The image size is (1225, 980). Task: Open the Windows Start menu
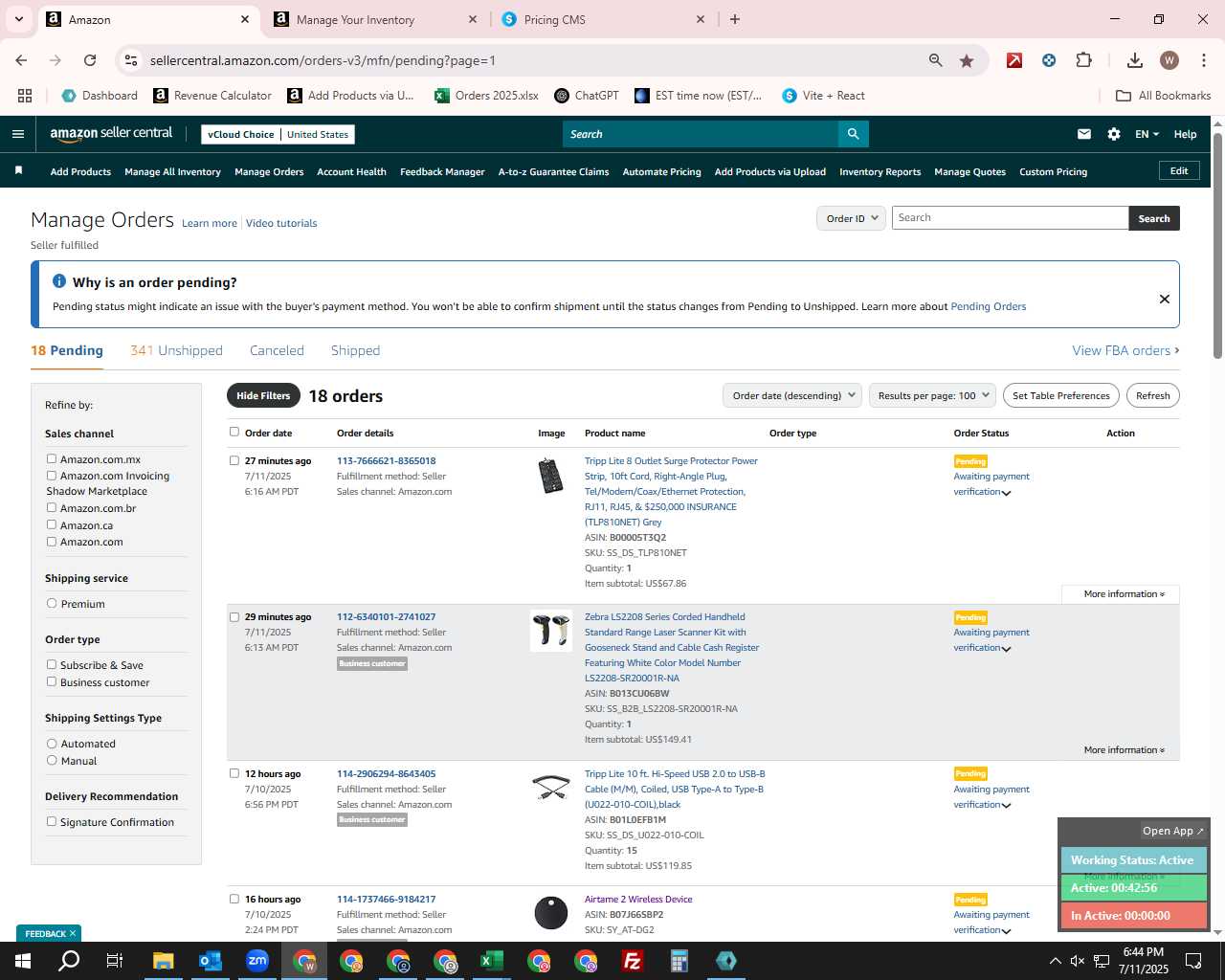click(22, 961)
